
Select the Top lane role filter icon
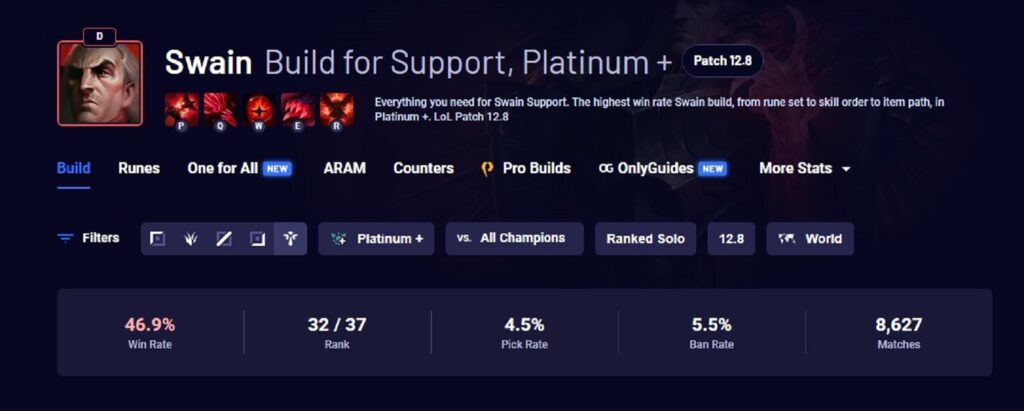(158, 239)
